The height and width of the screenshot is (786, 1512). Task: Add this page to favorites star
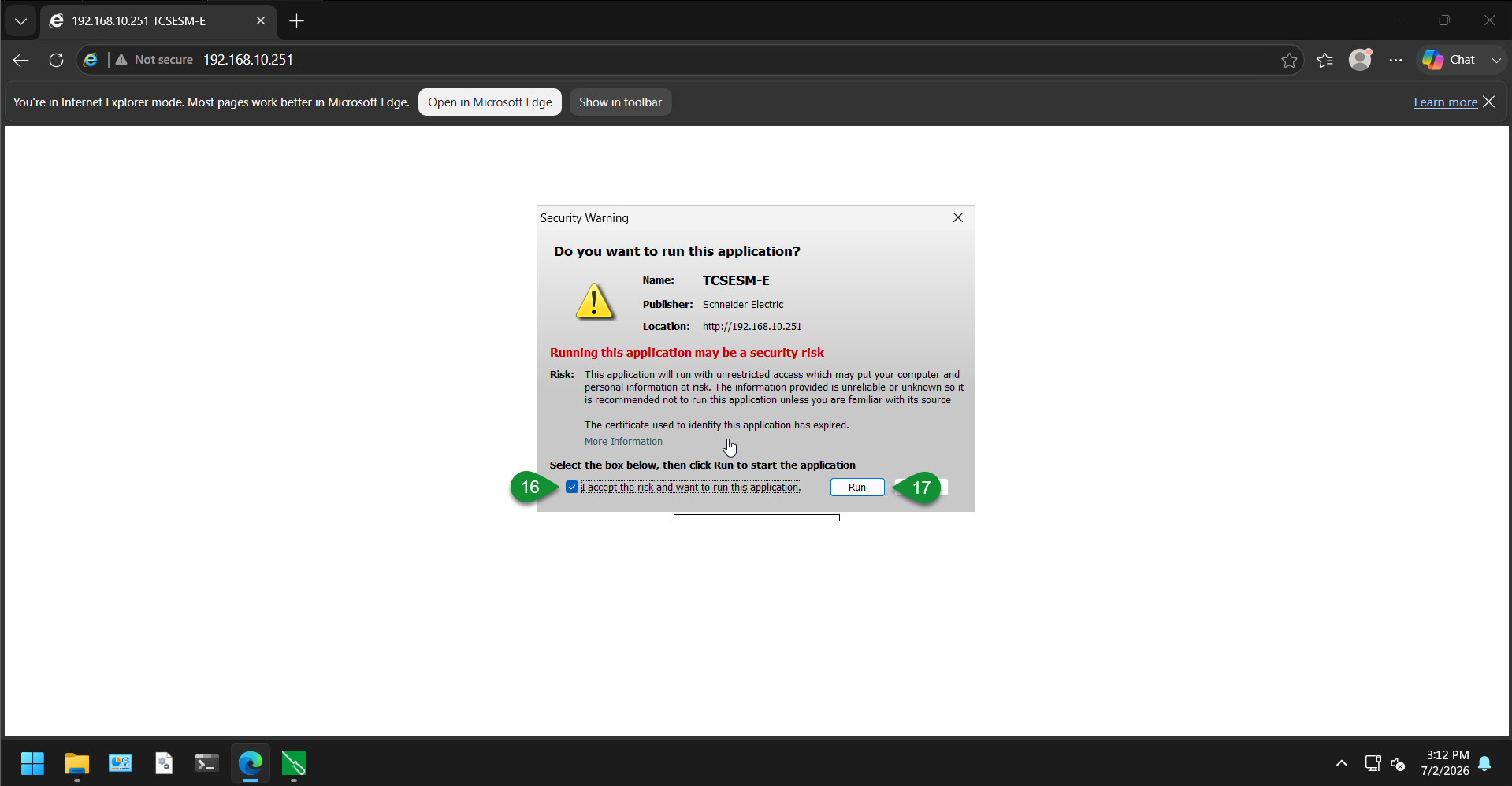pyautogui.click(x=1289, y=60)
